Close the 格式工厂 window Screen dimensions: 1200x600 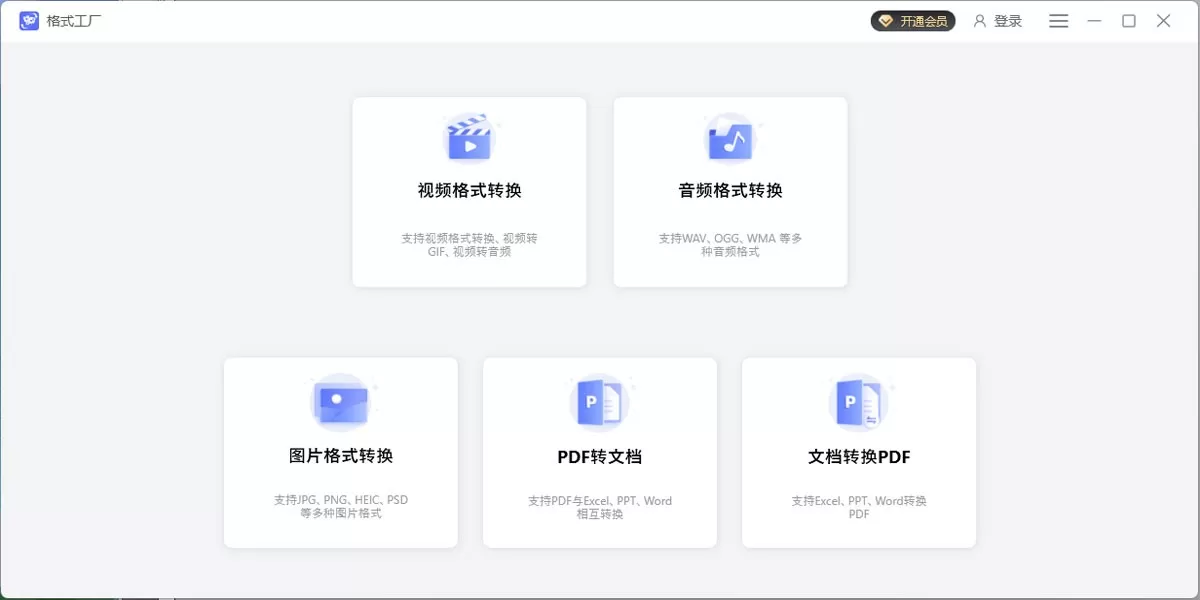(x=1164, y=21)
